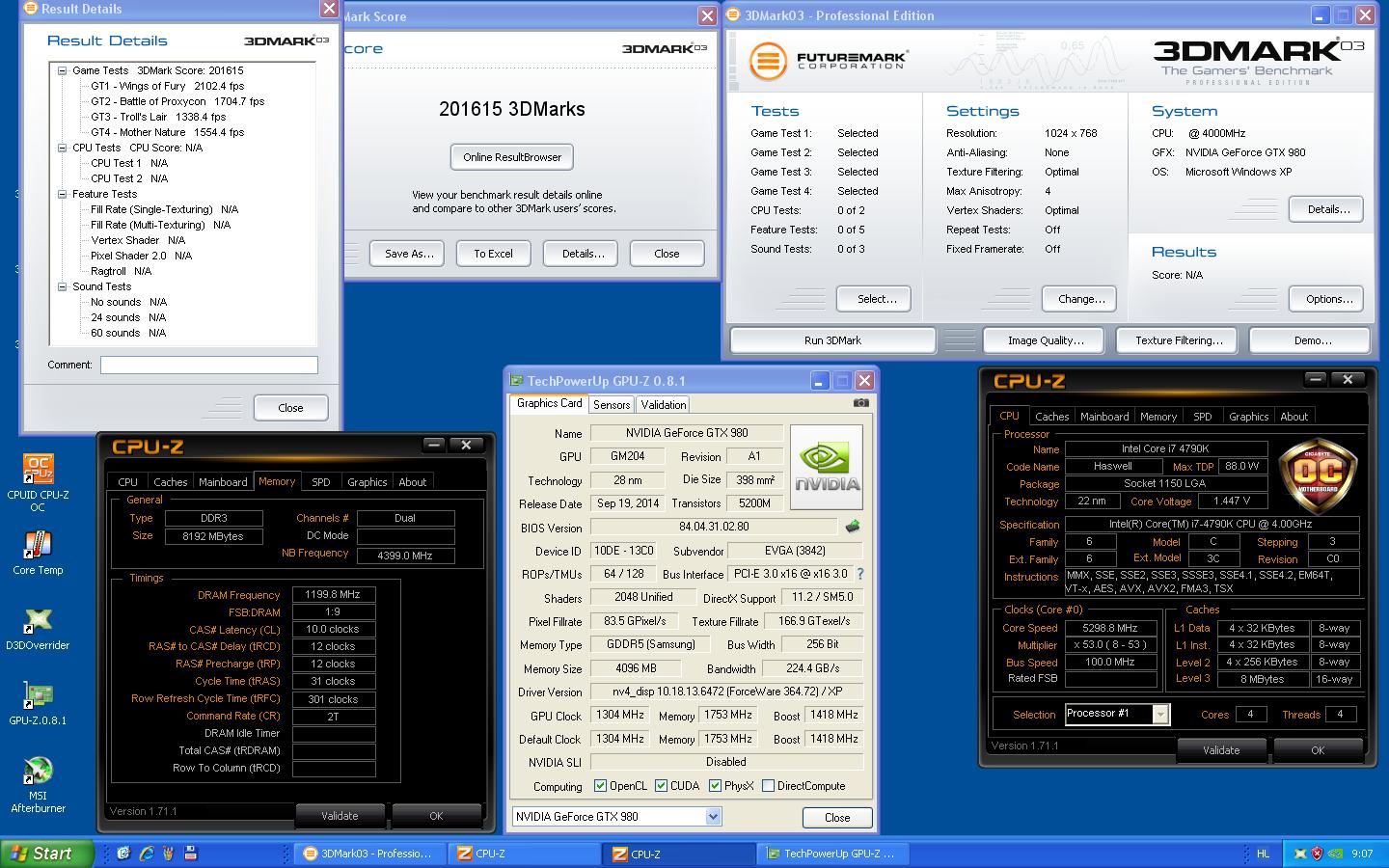Open the Processor #1 selection dropdown

1160,714
